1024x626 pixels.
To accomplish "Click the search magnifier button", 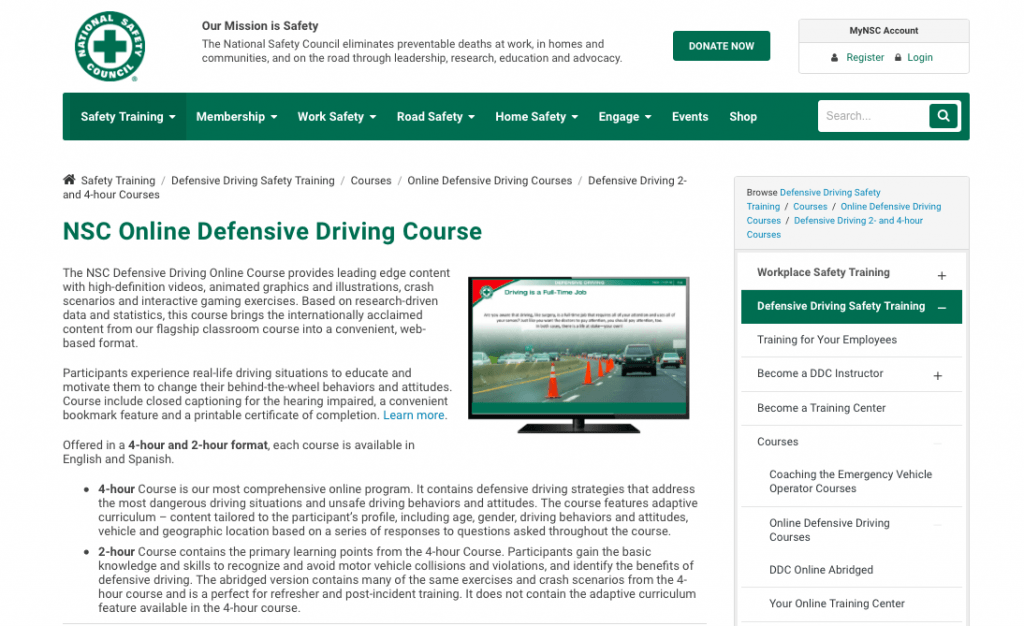I will pyautogui.click(x=943, y=116).
